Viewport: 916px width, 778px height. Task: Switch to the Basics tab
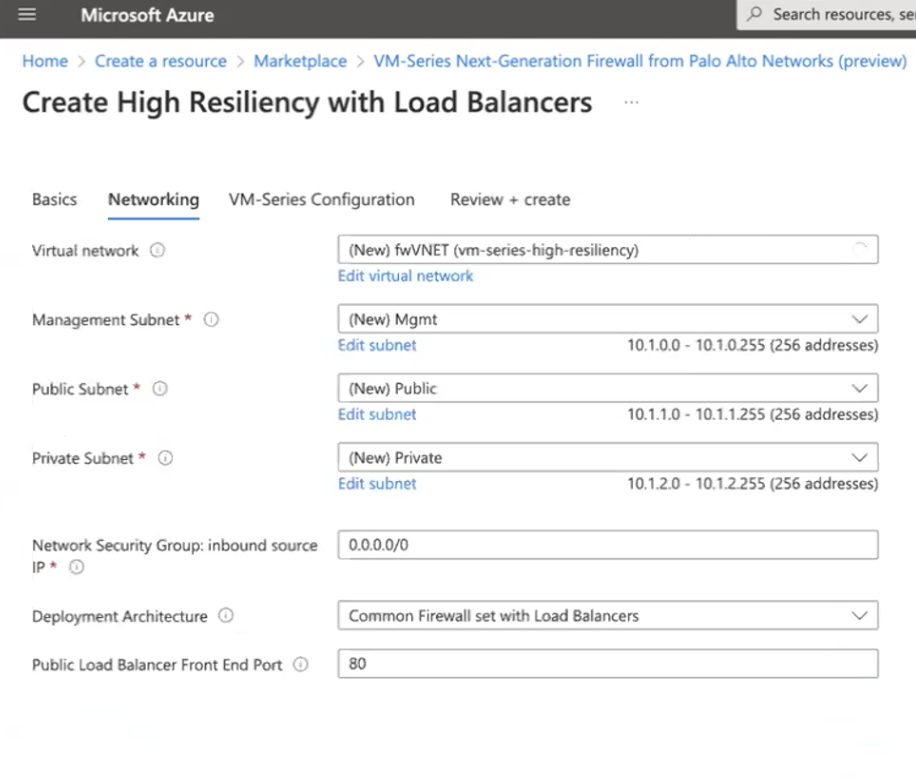(x=54, y=200)
